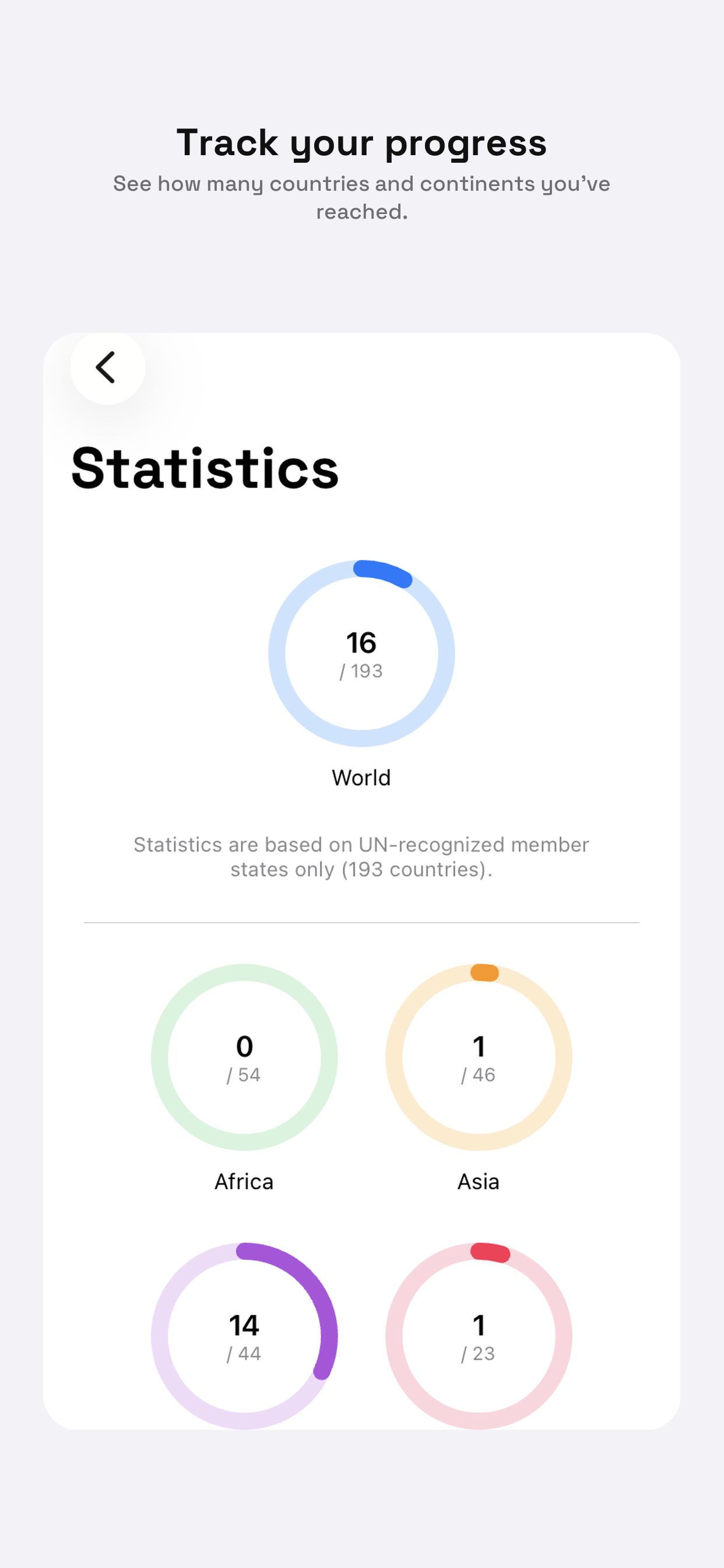Click the World label
The width and height of the screenshot is (724, 1568).
click(361, 778)
